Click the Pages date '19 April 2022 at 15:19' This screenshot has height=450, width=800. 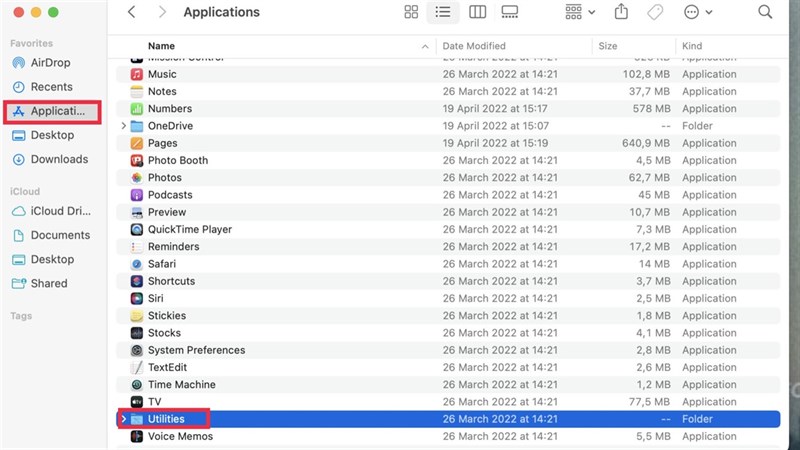coord(495,143)
